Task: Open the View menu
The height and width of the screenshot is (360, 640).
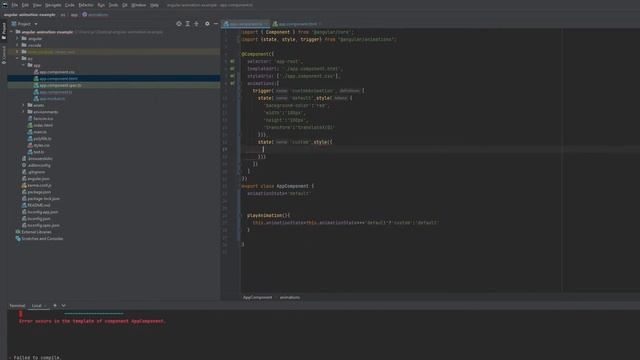Action: click(37, 5)
